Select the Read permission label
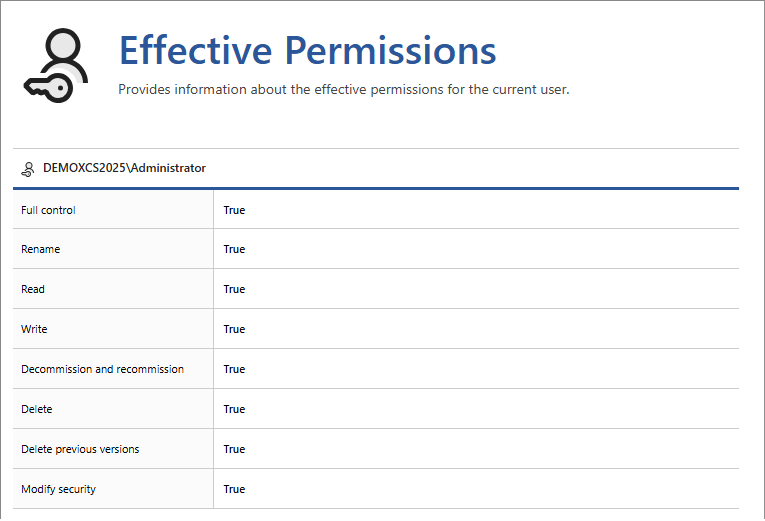The width and height of the screenshot is (765, 521). point(33,289)
